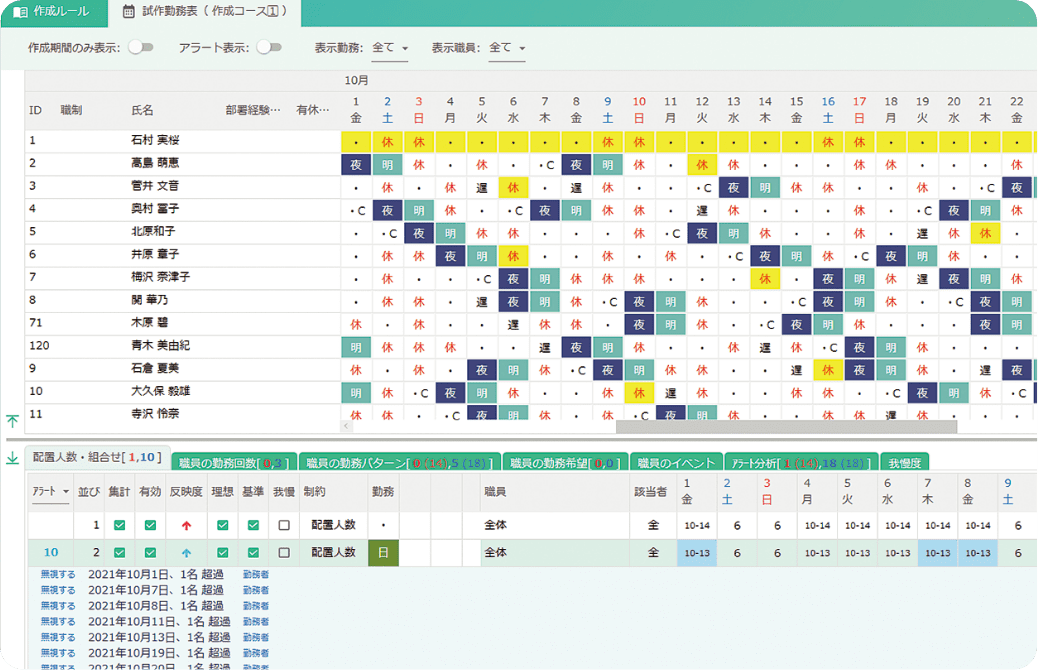
Task: Click the green 日 shift cell in 勤務 column
Action: pos(383,552)
